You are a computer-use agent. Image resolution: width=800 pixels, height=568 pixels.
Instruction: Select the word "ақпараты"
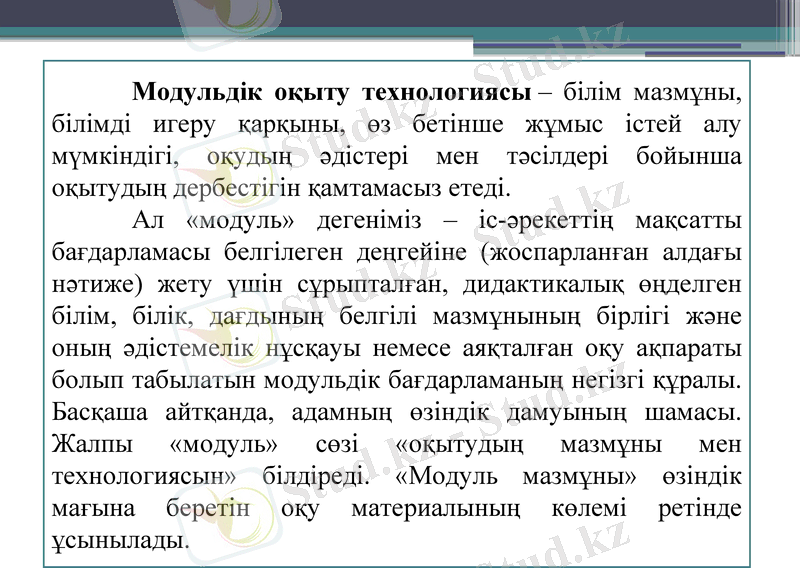(x=689, y=349)
